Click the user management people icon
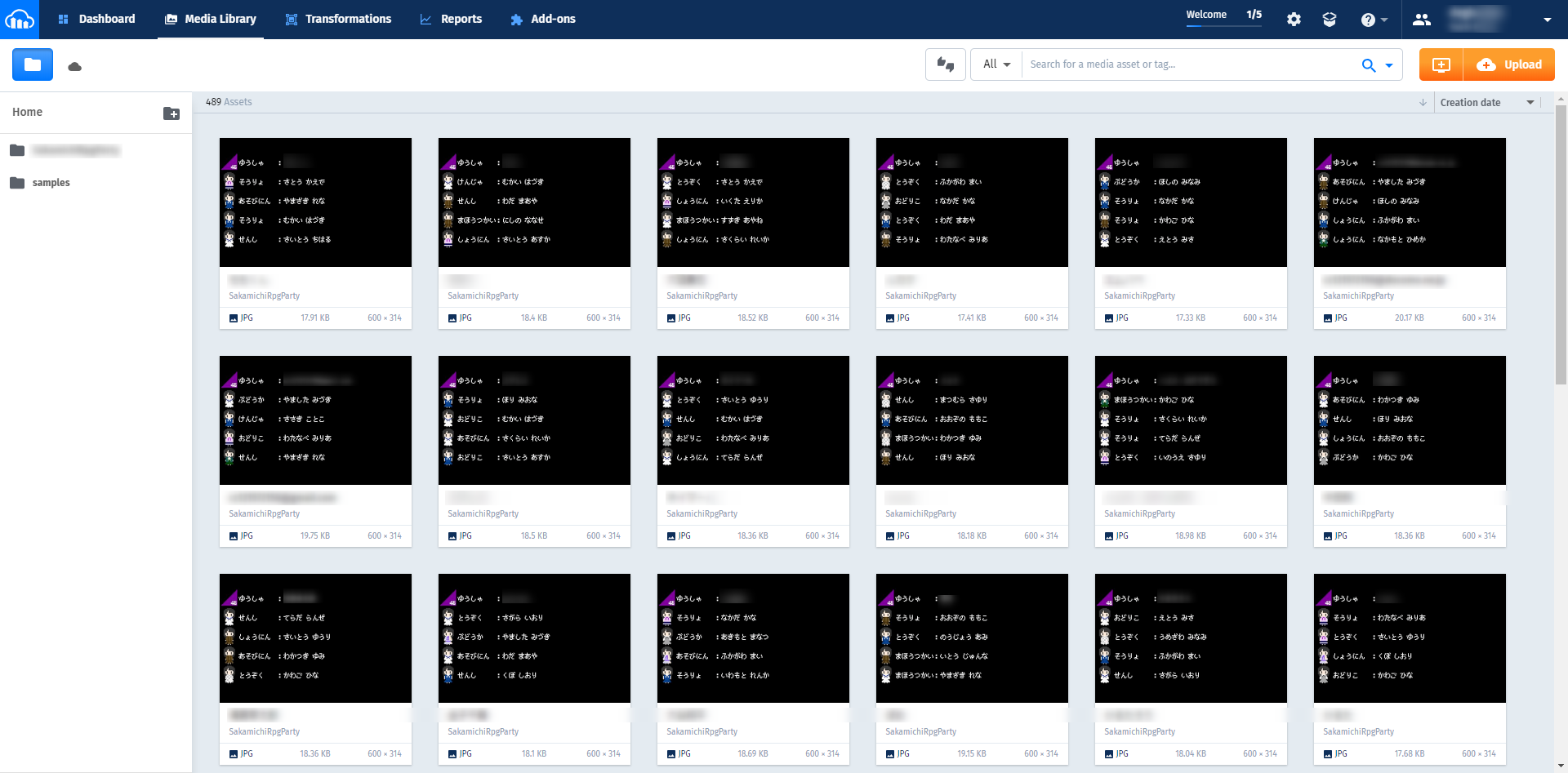The image size is (1568, 773). pyautogui.click(x=1422, y=20)
